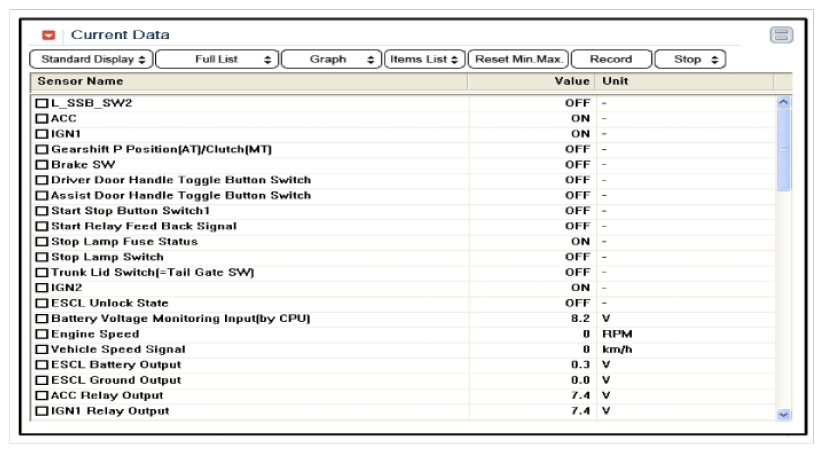Image resolution: width=823 pixels, height=453 pixels.
Task: Click the scrollbar down arrow
Action: click(783, 413)
